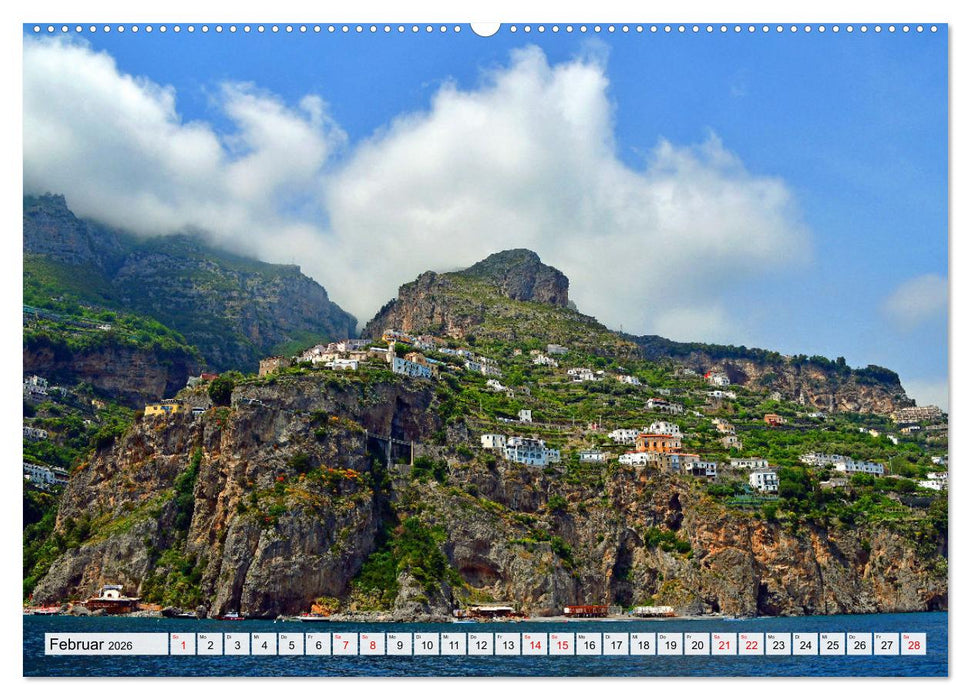Click the calendar hanging hole at top
The image size is (971, 700).
pos(485,27)
